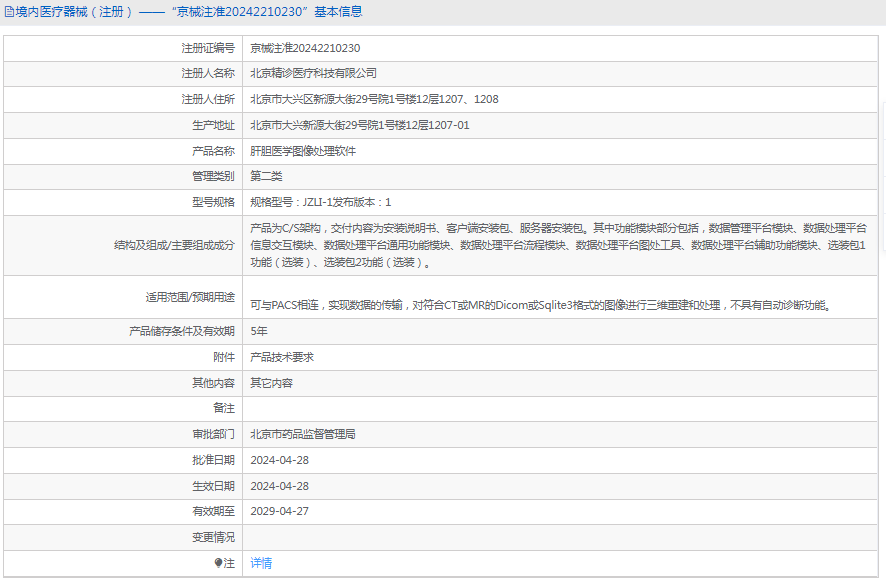Screen dimensions: 886x587
Task: Click the 审批部门 label
Action: pyautogui.click(x=213, y=434)
